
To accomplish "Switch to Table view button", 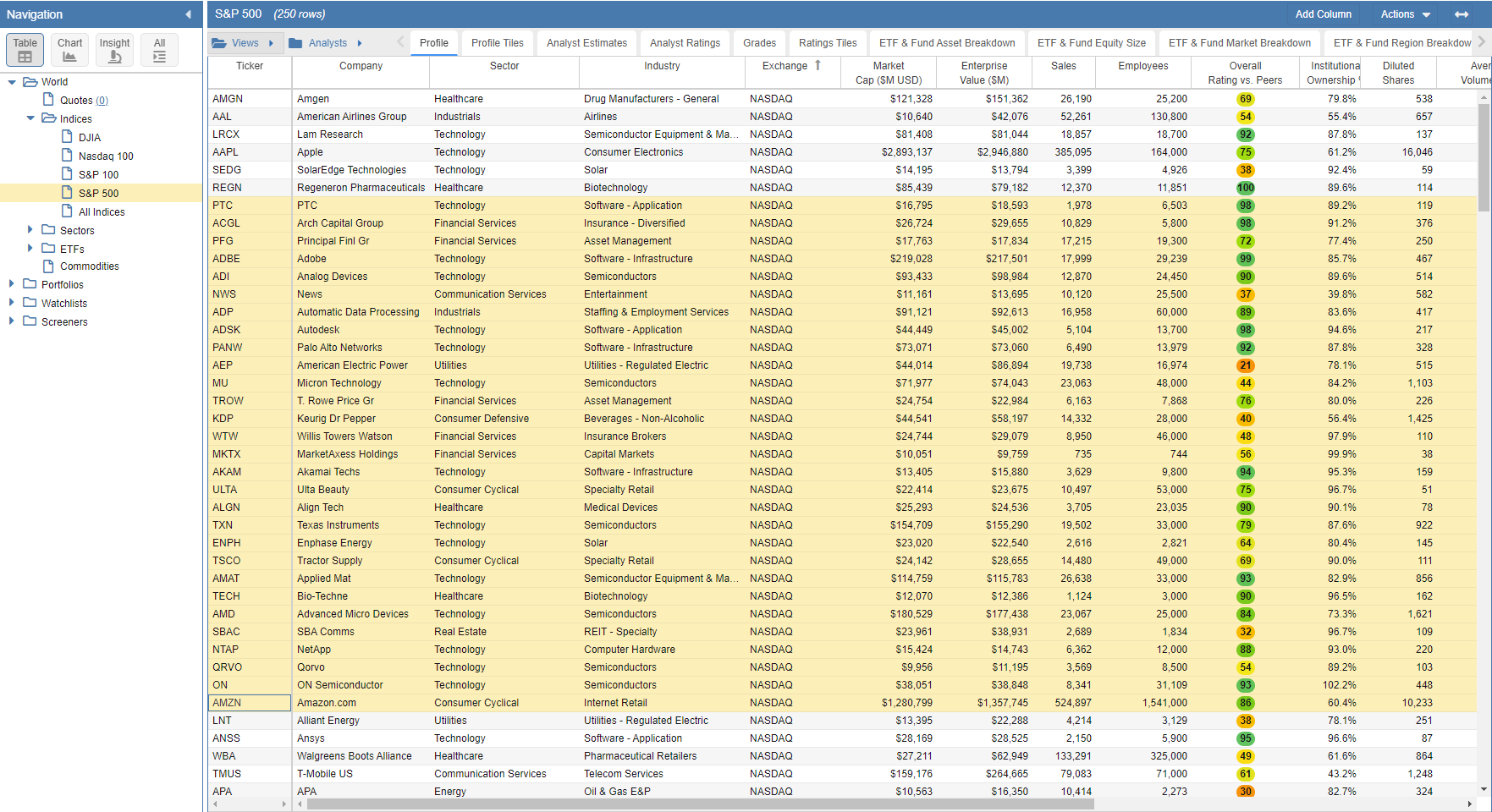I will pos(25,50).
